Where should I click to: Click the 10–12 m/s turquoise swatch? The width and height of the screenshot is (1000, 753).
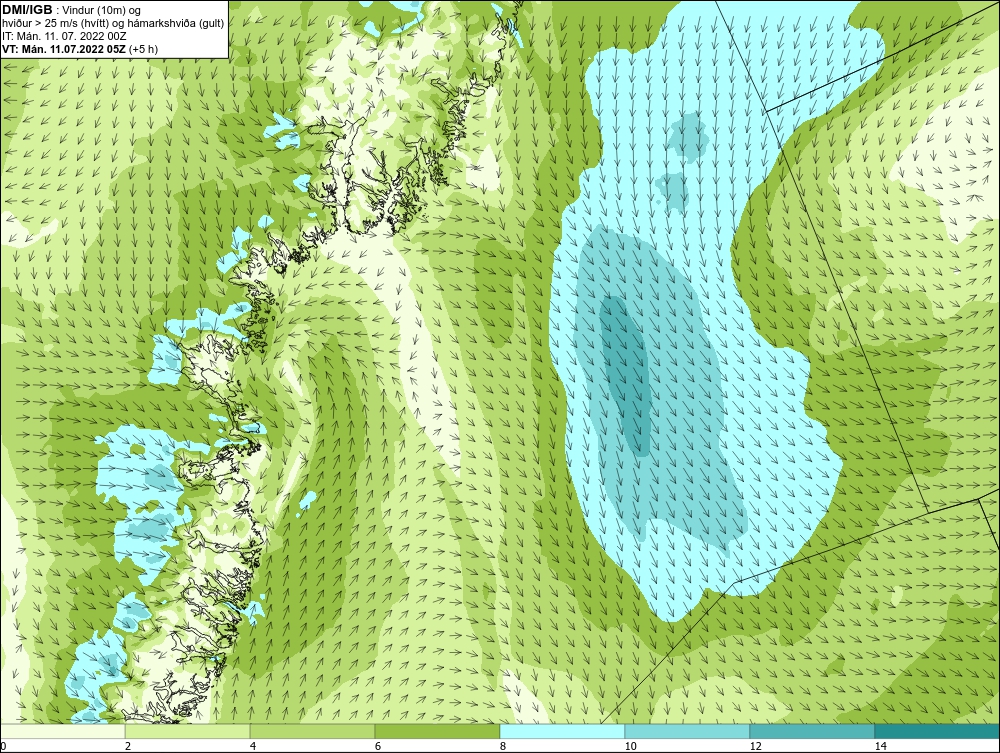(x=688, y=731)
